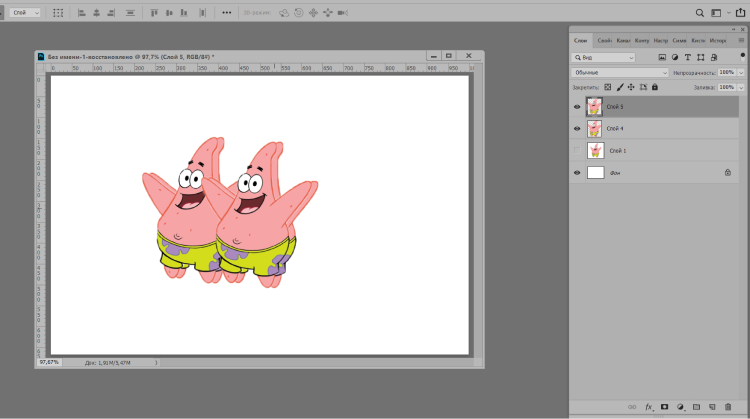Hide Слой 5 layer via eye icon
750x419 pixels.
577,107
